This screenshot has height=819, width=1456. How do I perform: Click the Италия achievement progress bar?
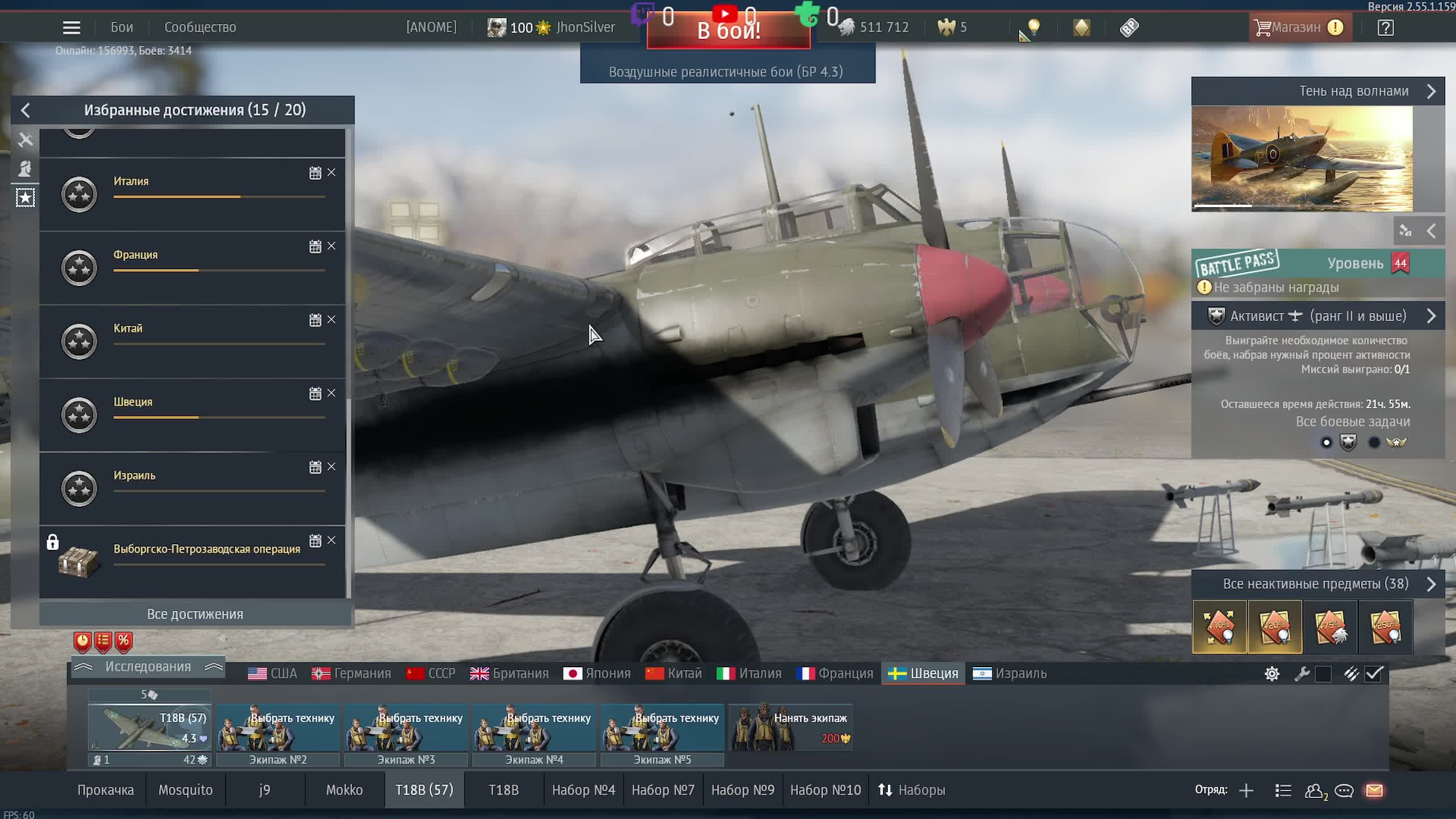[x=220, y=197]
